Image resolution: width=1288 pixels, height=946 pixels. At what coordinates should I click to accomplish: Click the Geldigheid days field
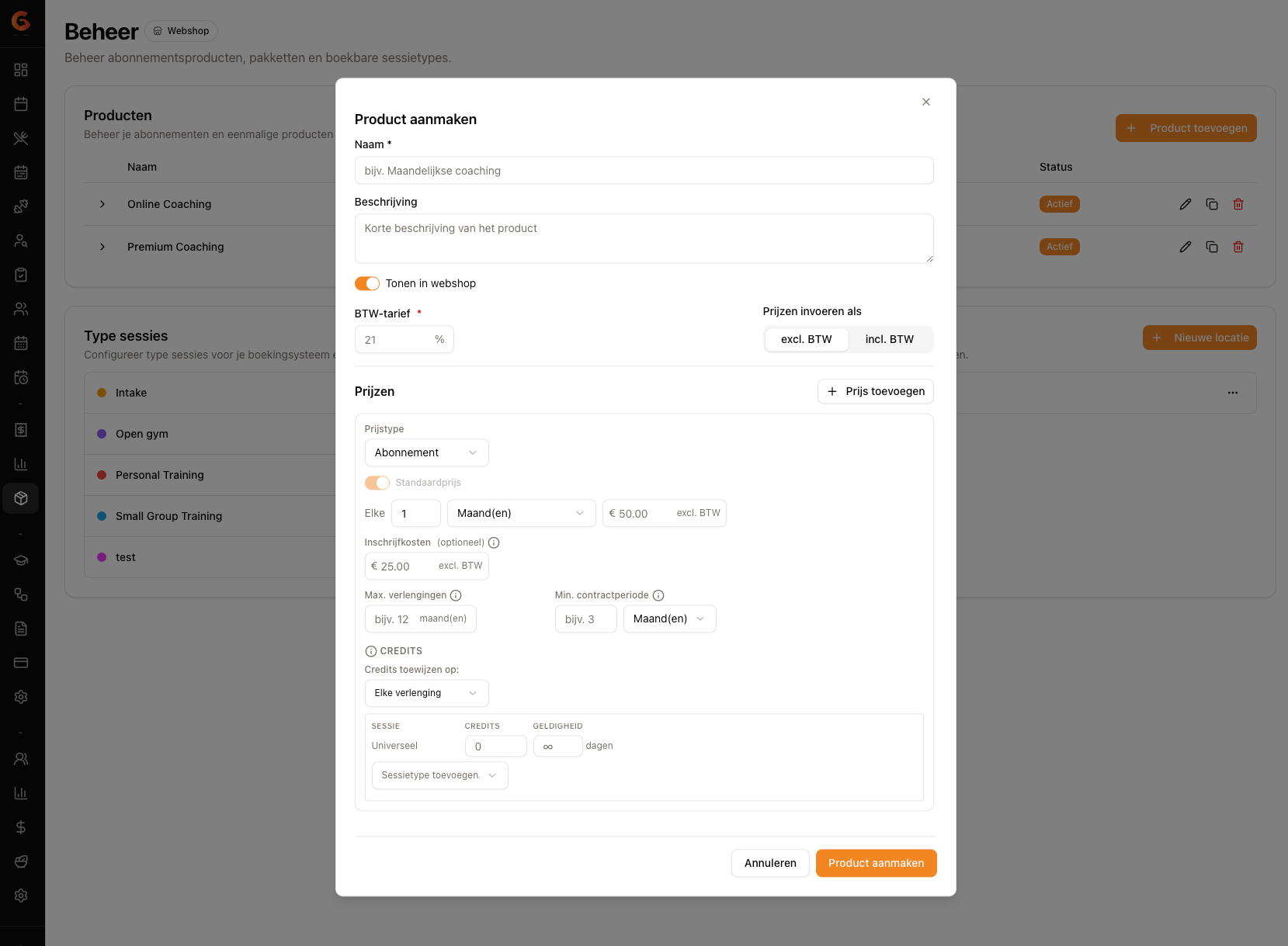558,746
